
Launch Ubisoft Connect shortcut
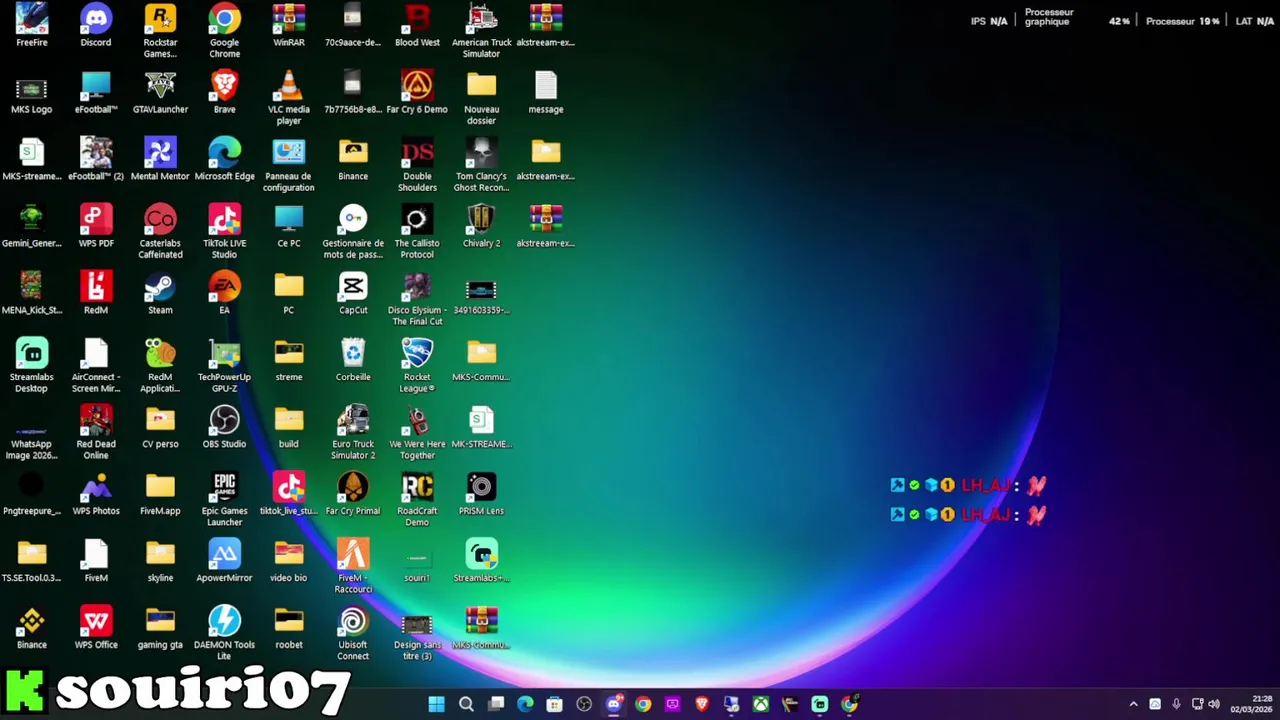click(x=353, y=634)
